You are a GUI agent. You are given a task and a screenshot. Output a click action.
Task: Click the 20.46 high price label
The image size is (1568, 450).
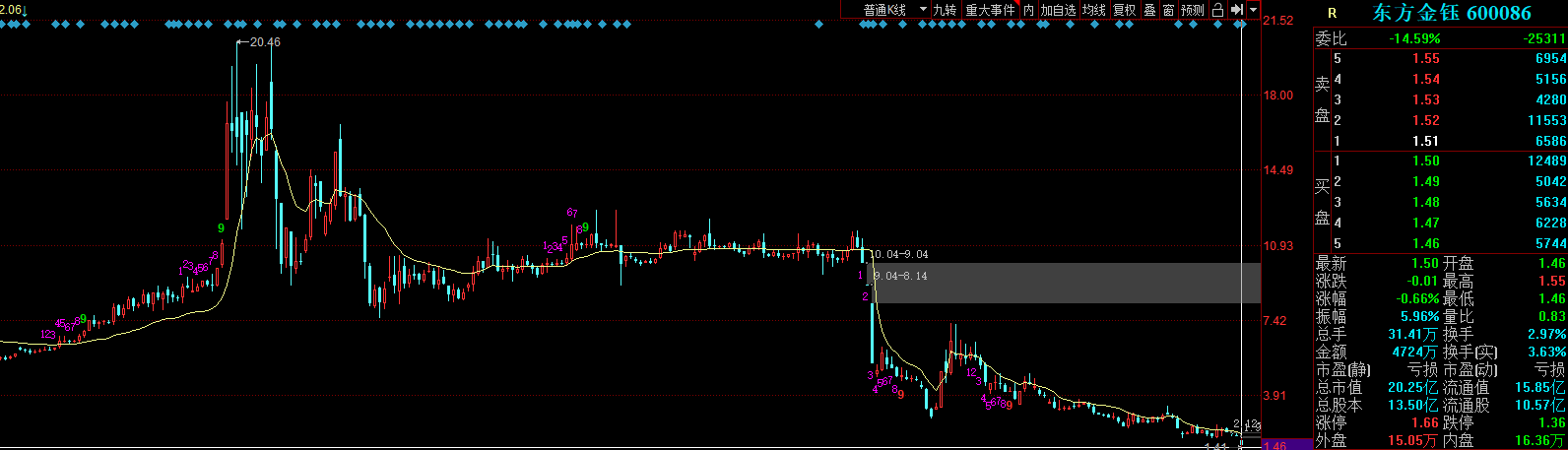[265, 41]
